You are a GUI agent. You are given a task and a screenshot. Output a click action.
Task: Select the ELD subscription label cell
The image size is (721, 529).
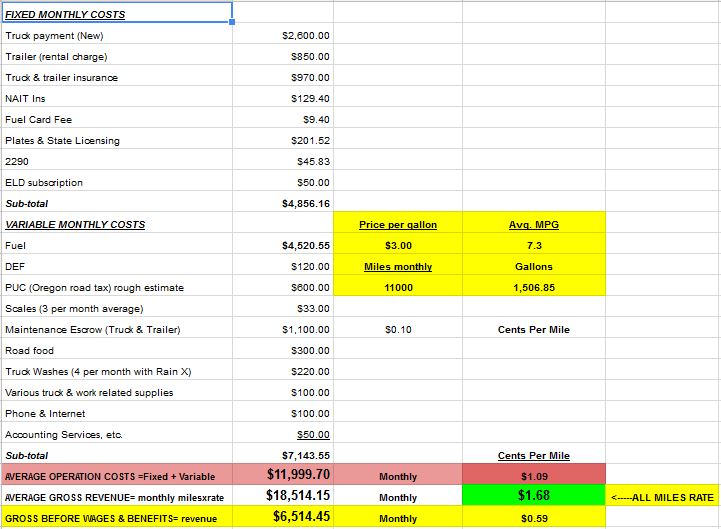coord(116,183)
